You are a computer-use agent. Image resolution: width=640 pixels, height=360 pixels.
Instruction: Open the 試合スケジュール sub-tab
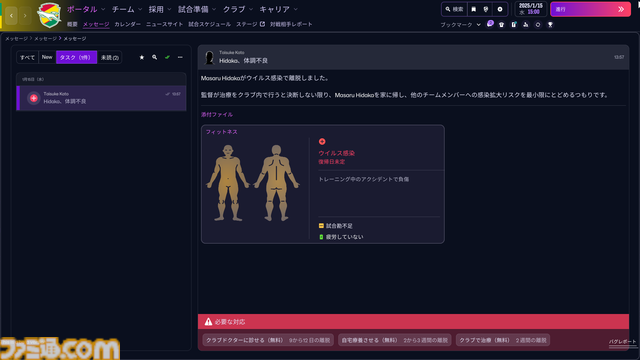pyautogui.click(x=209, y=24)
